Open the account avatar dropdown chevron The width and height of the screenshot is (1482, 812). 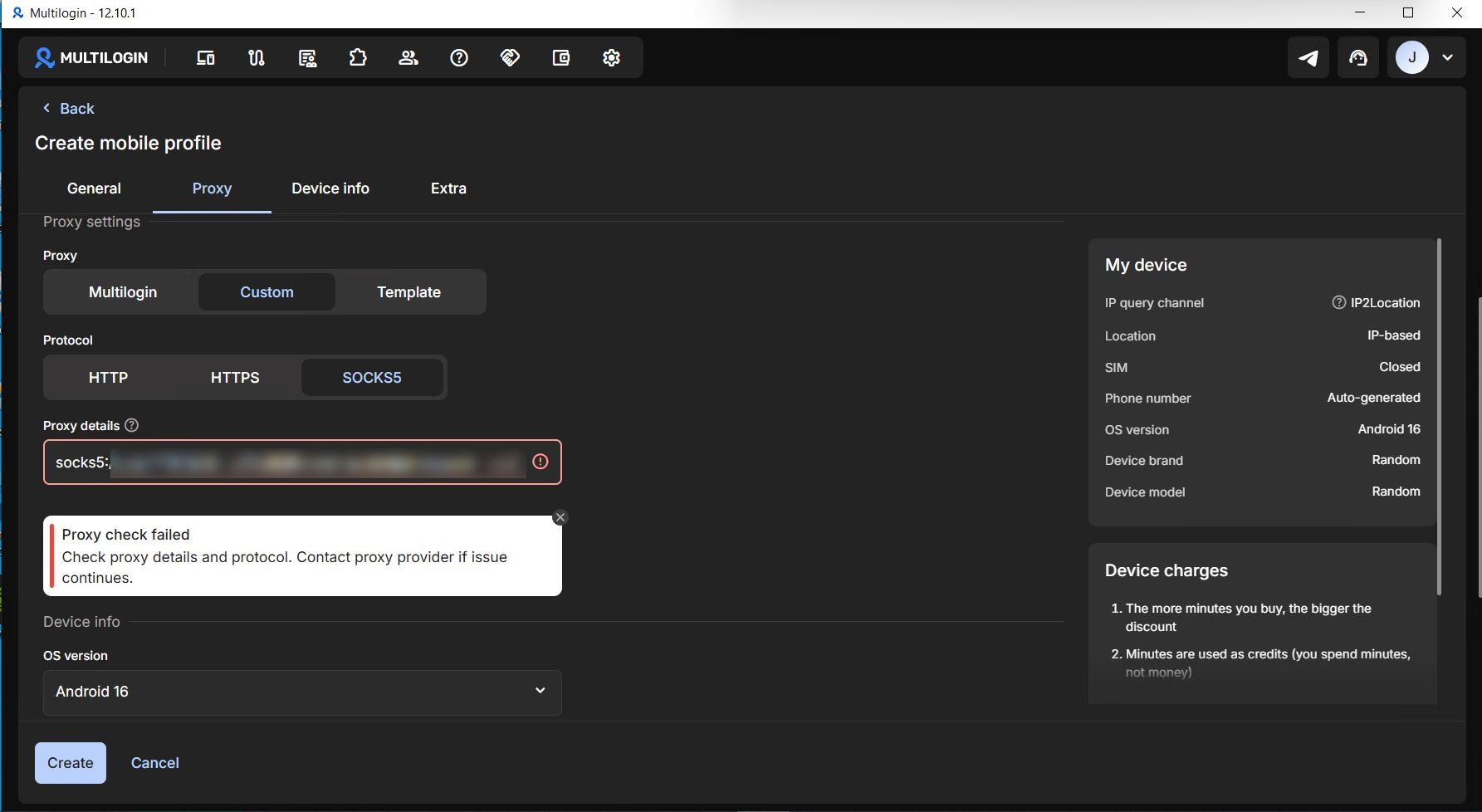tap(1447, 57)
